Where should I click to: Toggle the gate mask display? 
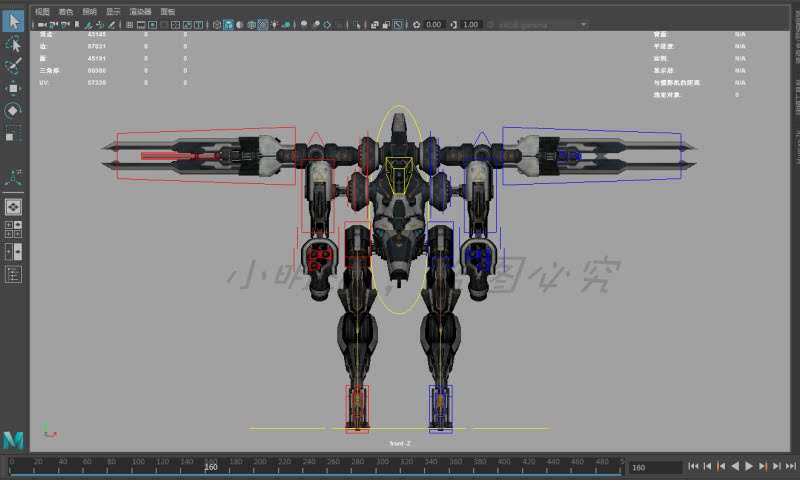pyautogui.click(x=164, y=24)
